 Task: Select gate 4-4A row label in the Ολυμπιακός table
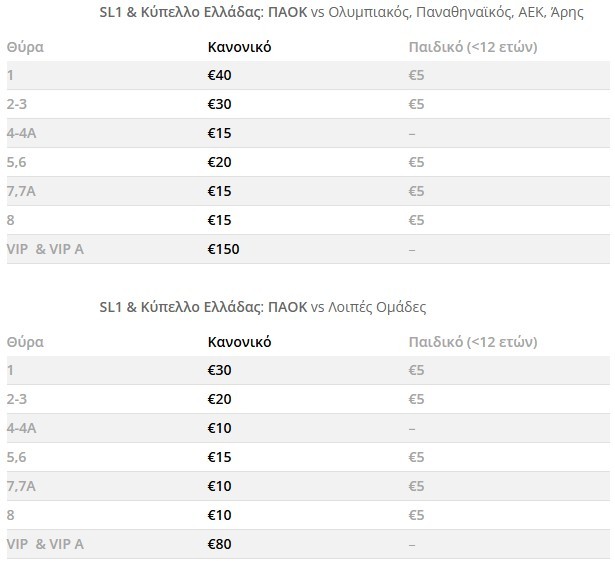tap(25, 133)
